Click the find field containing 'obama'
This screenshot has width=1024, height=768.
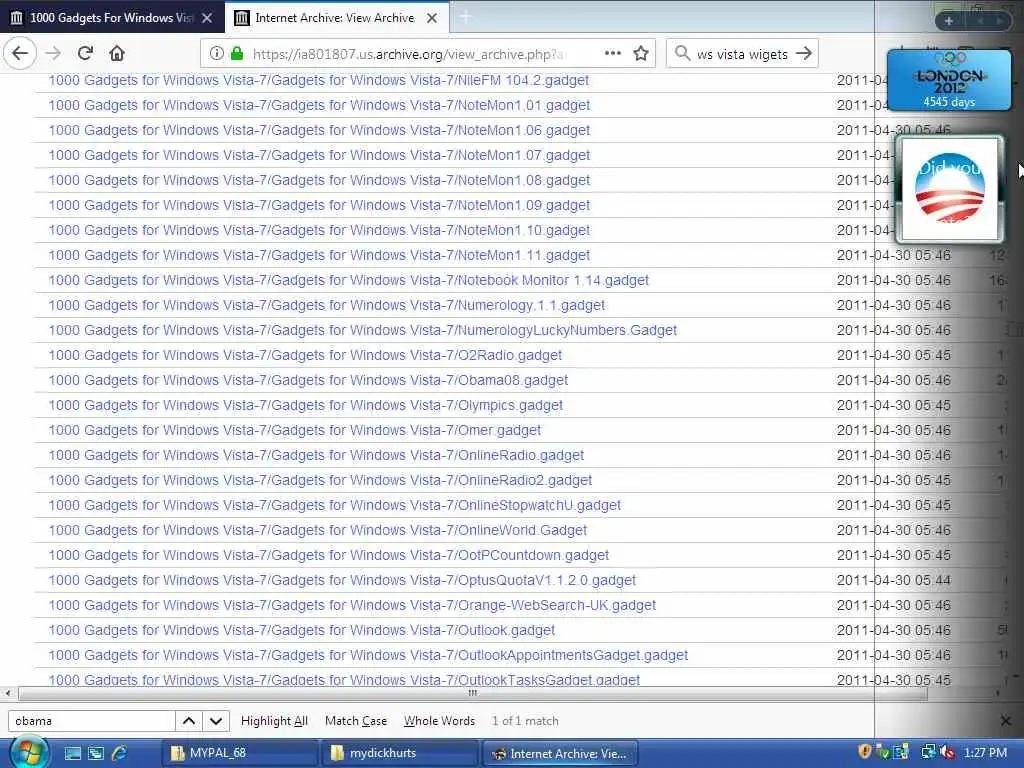91,721
